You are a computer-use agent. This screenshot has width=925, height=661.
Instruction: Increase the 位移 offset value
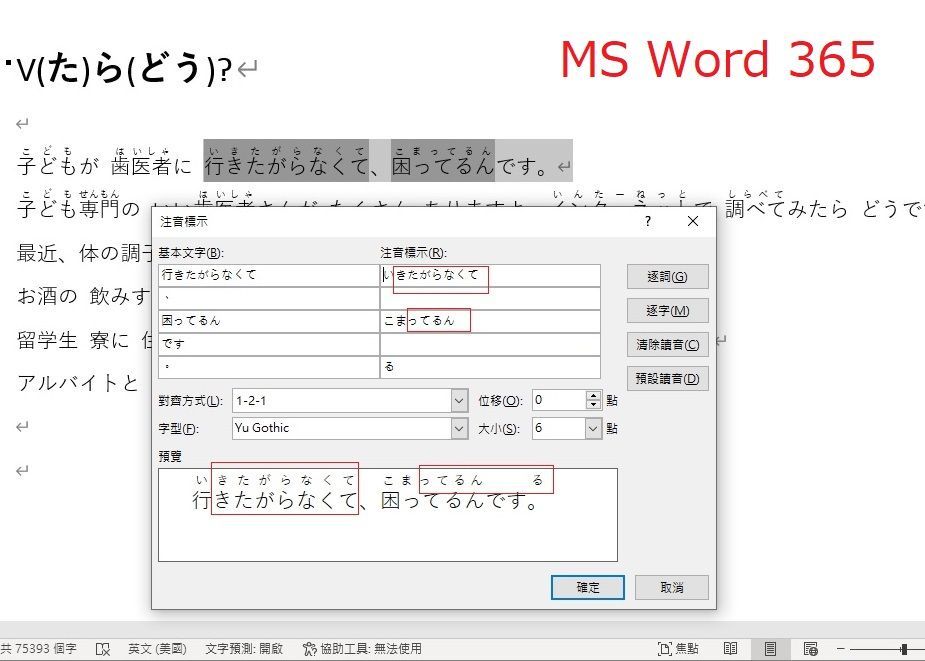pos(593,395)
